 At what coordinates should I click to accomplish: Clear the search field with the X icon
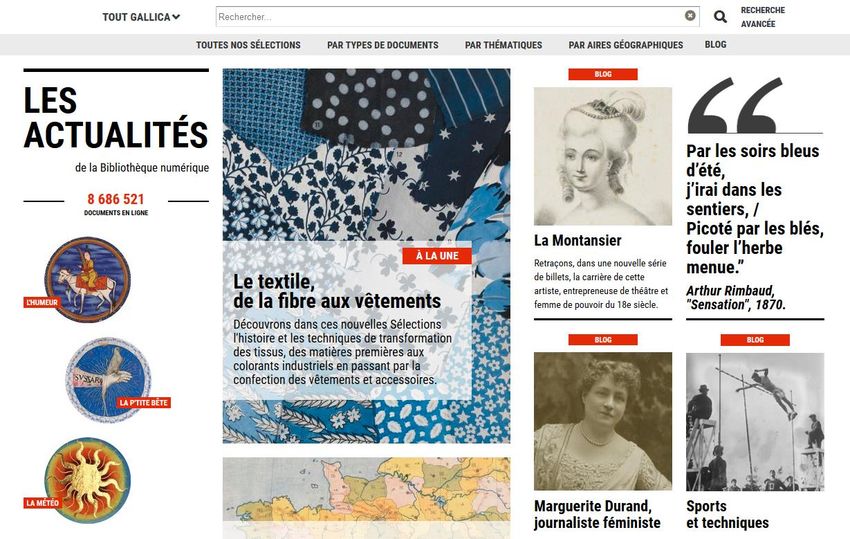pyautogui.click(x=690, y=16)
